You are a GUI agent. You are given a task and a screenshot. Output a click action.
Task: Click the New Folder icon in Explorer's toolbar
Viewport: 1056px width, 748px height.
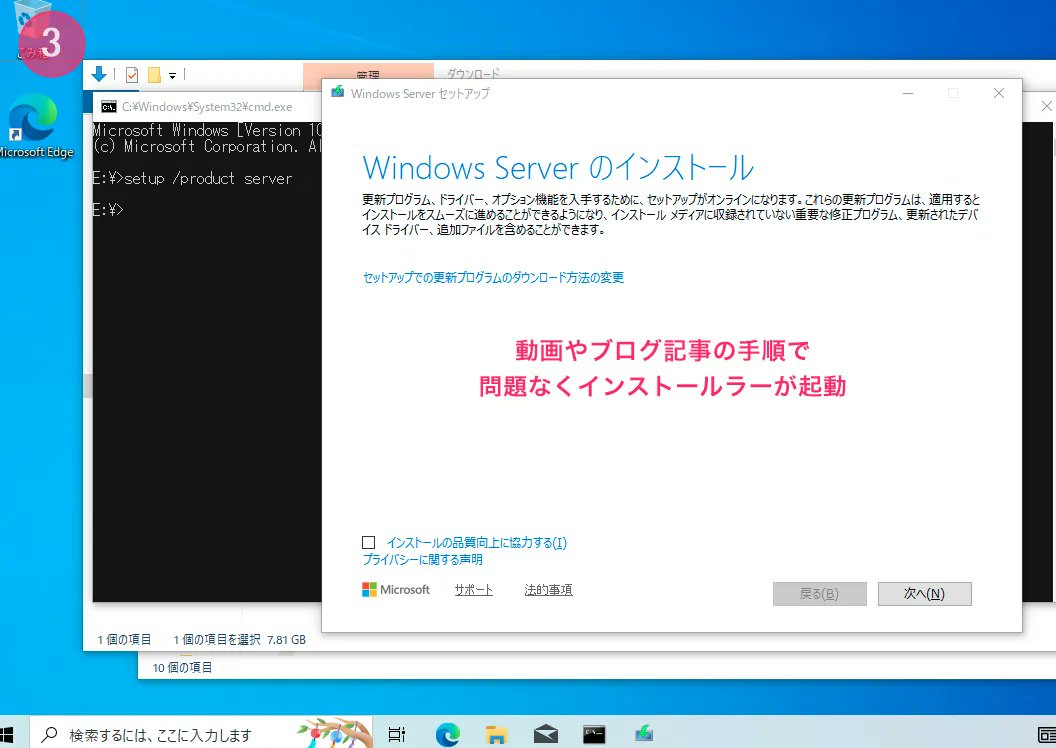[154, 75]
